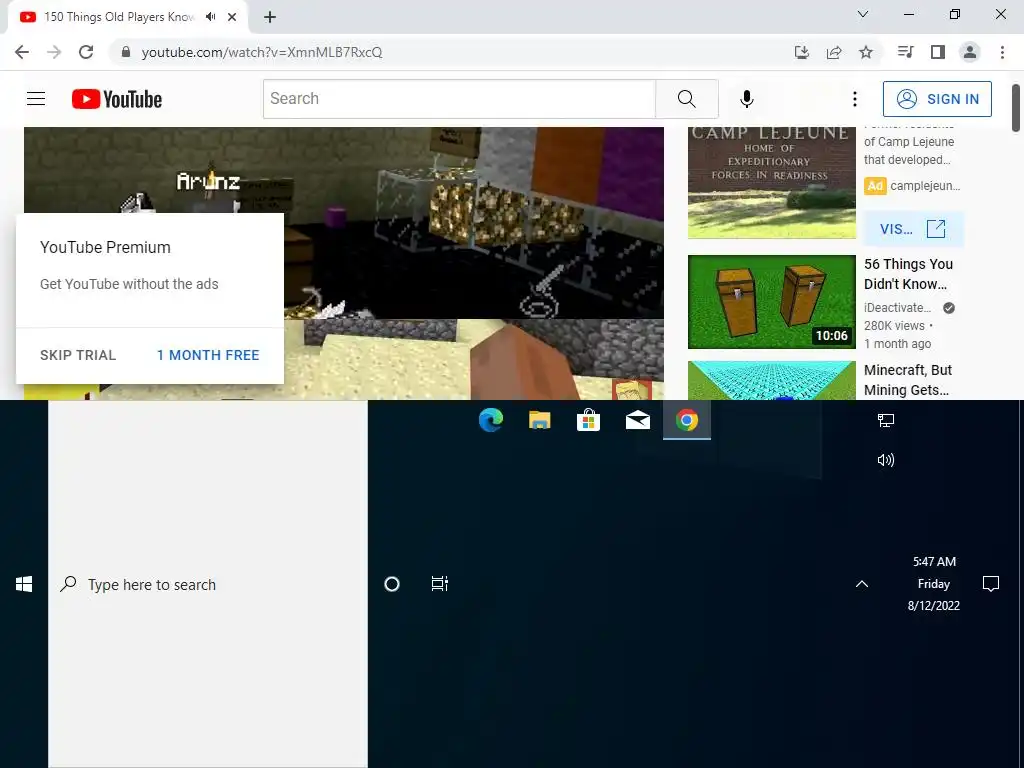Focus the YouTube Search field
The width and height of the screenshot is (1024, 768).
point(460,99)
